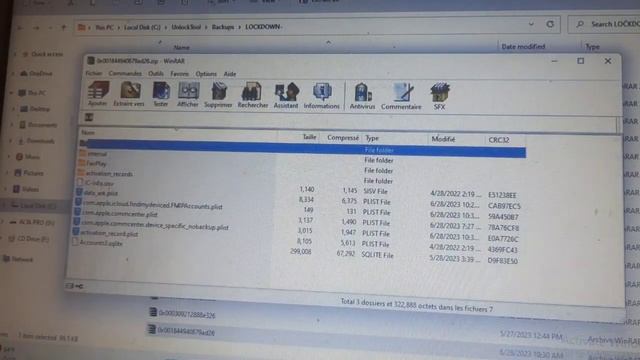Expand the Downloads node in sidebar
The width and height of the screenshot is (640, 360).
tap(11, 141)
